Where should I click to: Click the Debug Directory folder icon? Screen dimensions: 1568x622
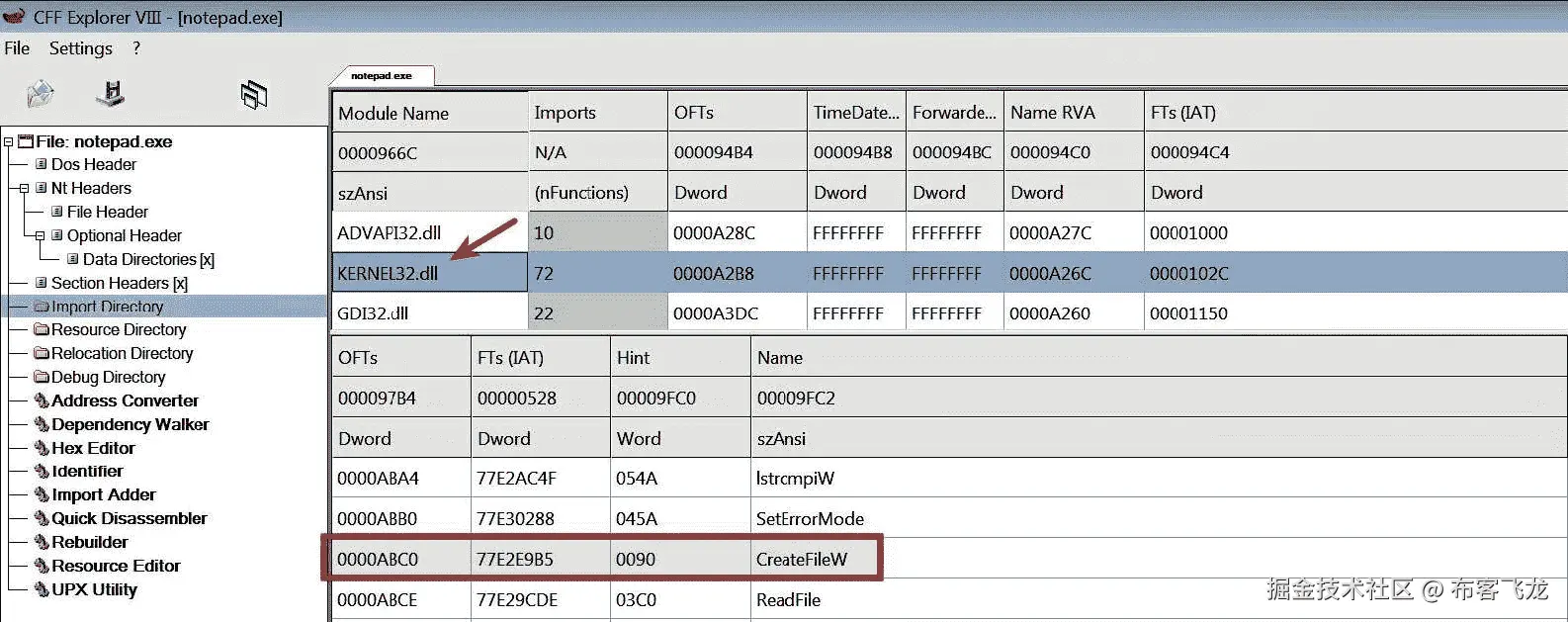42,377
